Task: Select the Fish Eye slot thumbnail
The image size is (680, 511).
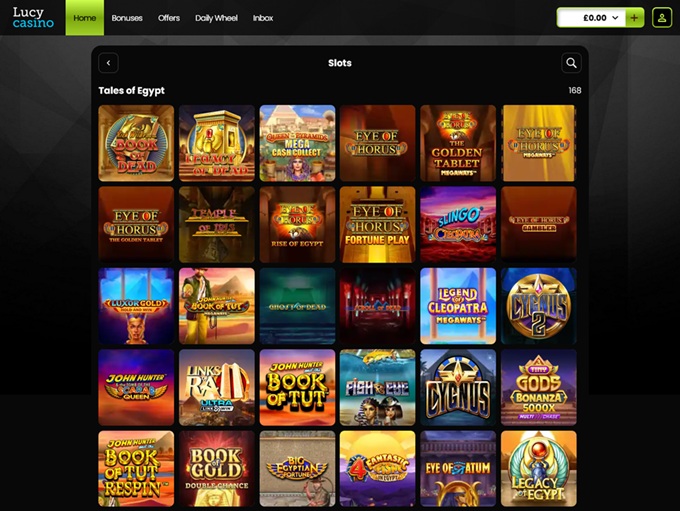Action: click(x=377, y=387)
